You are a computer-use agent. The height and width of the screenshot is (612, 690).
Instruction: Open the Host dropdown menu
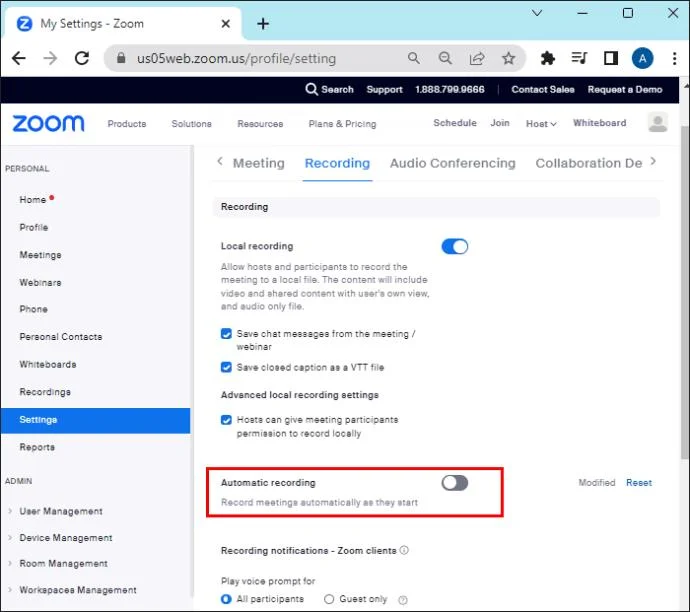541,124
